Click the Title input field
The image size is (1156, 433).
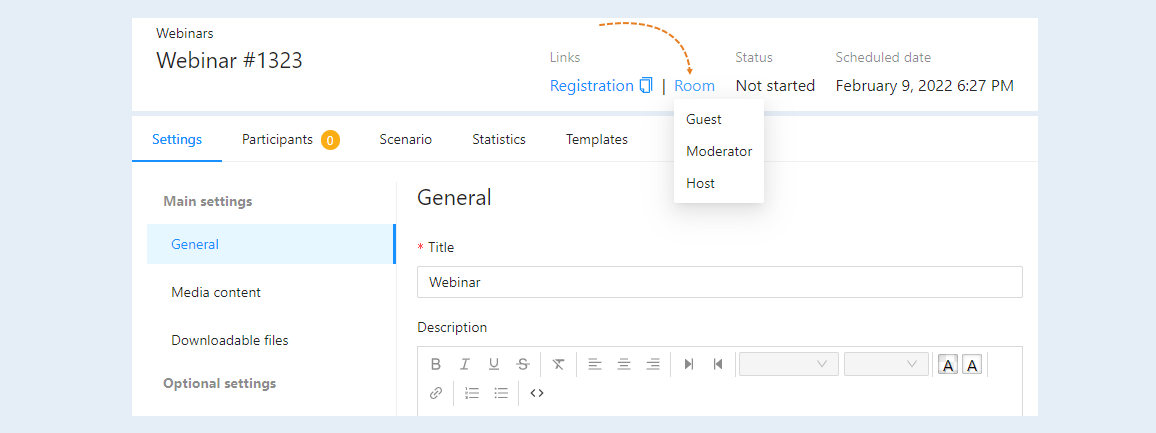720,282
